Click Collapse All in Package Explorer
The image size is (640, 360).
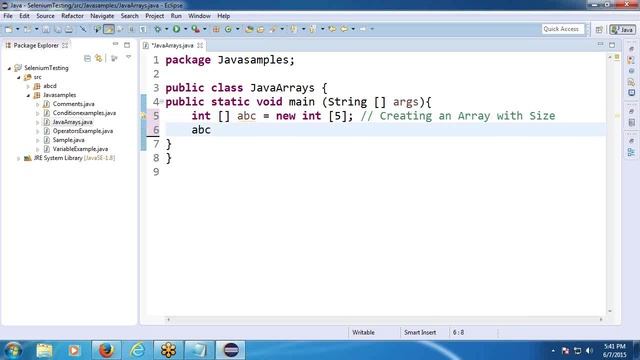tap(87, 58)
